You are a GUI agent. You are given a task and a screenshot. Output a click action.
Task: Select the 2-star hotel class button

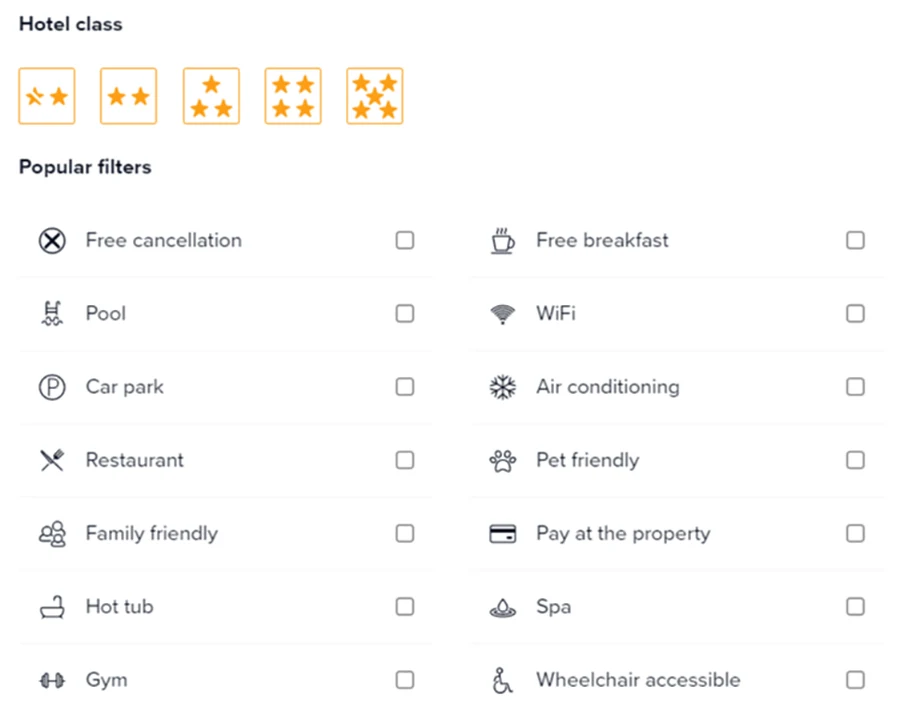[129, 96]
